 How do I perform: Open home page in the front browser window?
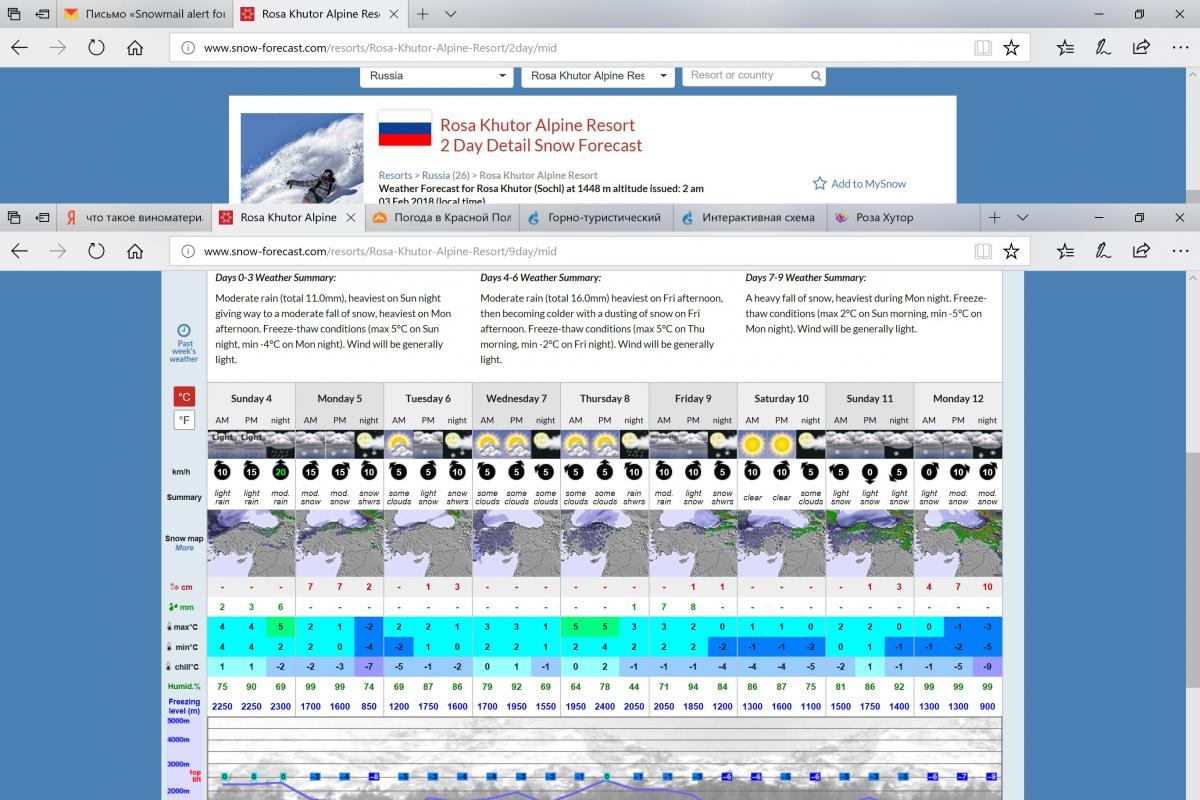tap(135, 251)
